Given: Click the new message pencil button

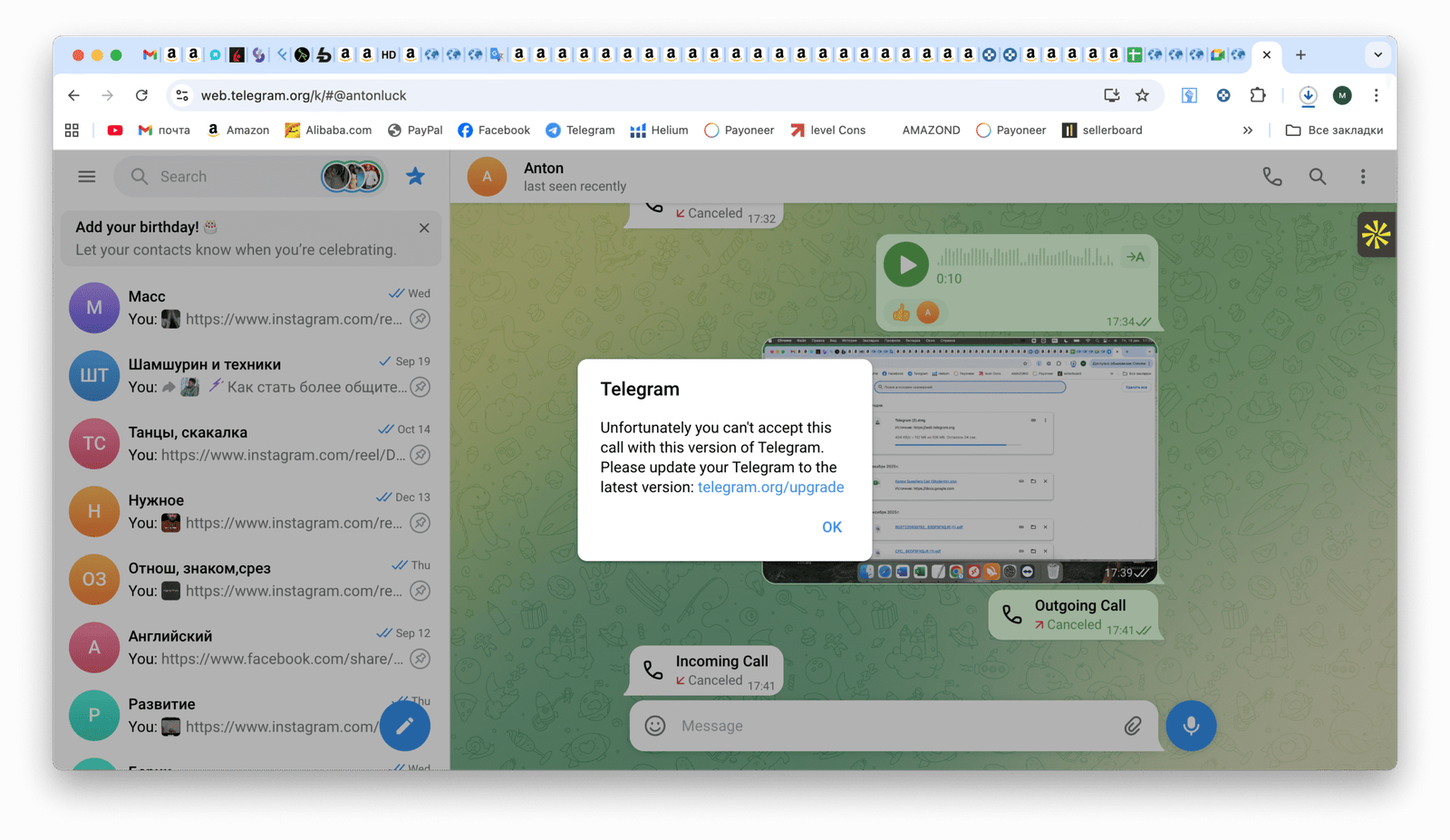Looking at the screenshot, I should (x=404, y=726).
